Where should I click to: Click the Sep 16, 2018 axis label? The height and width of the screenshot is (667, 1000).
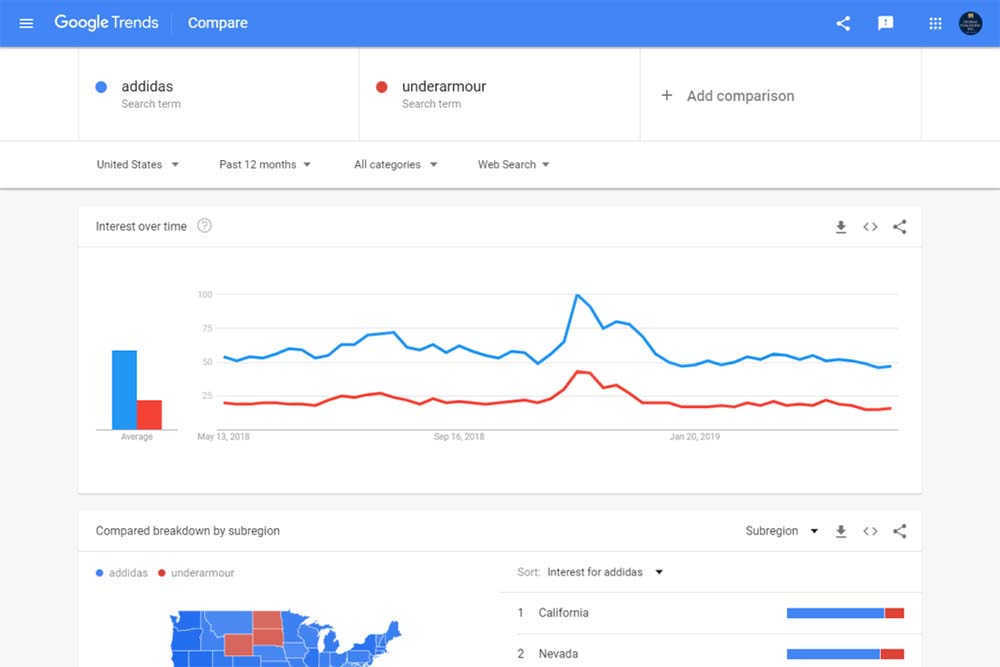pos(459,437)
